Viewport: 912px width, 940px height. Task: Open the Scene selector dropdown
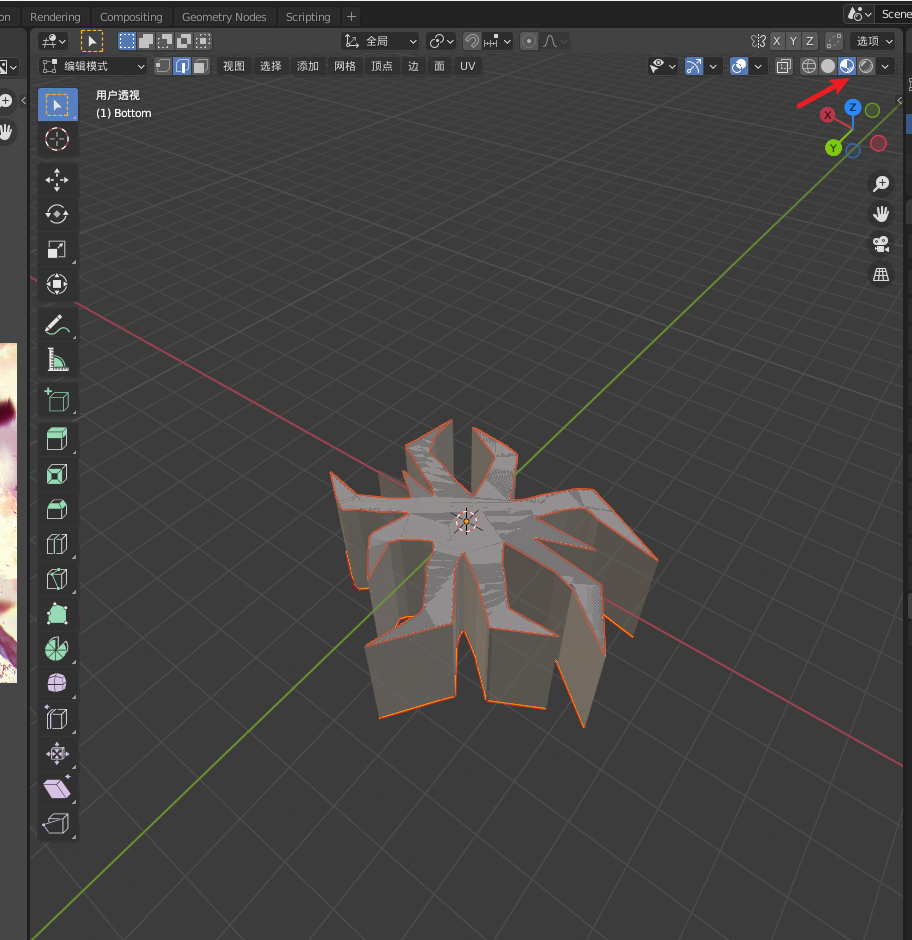tap(858, 14)
